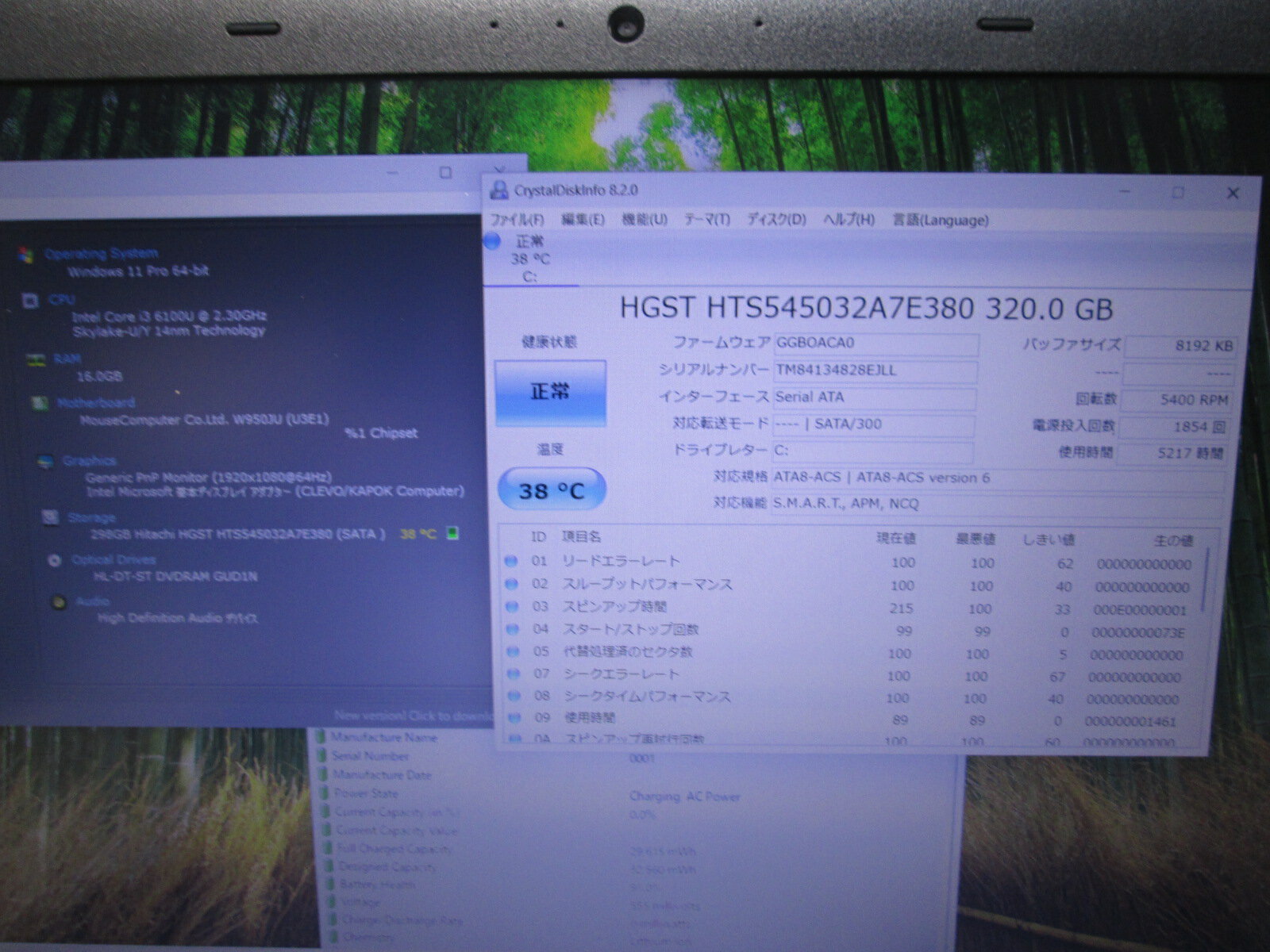Open the ヘルプ(H) menu
1270x952 pixels.
(849, 220)
